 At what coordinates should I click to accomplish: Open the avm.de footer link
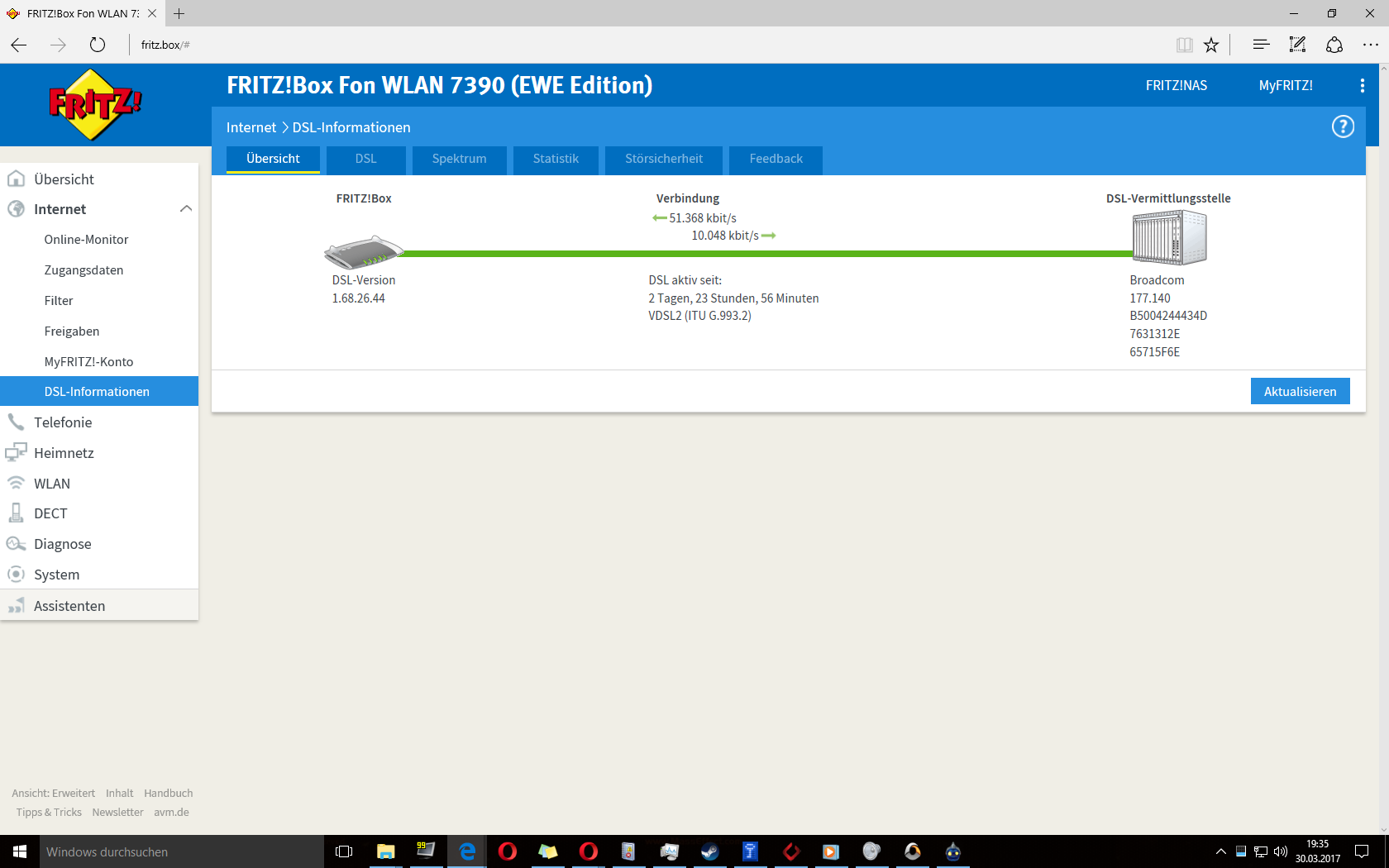171,812
